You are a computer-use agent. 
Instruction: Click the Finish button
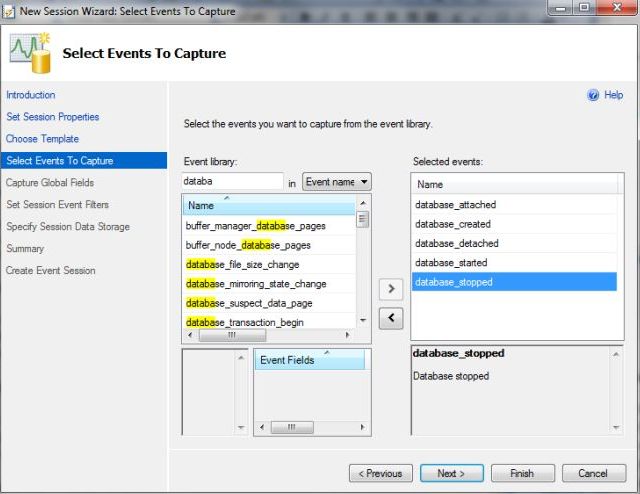523,474
